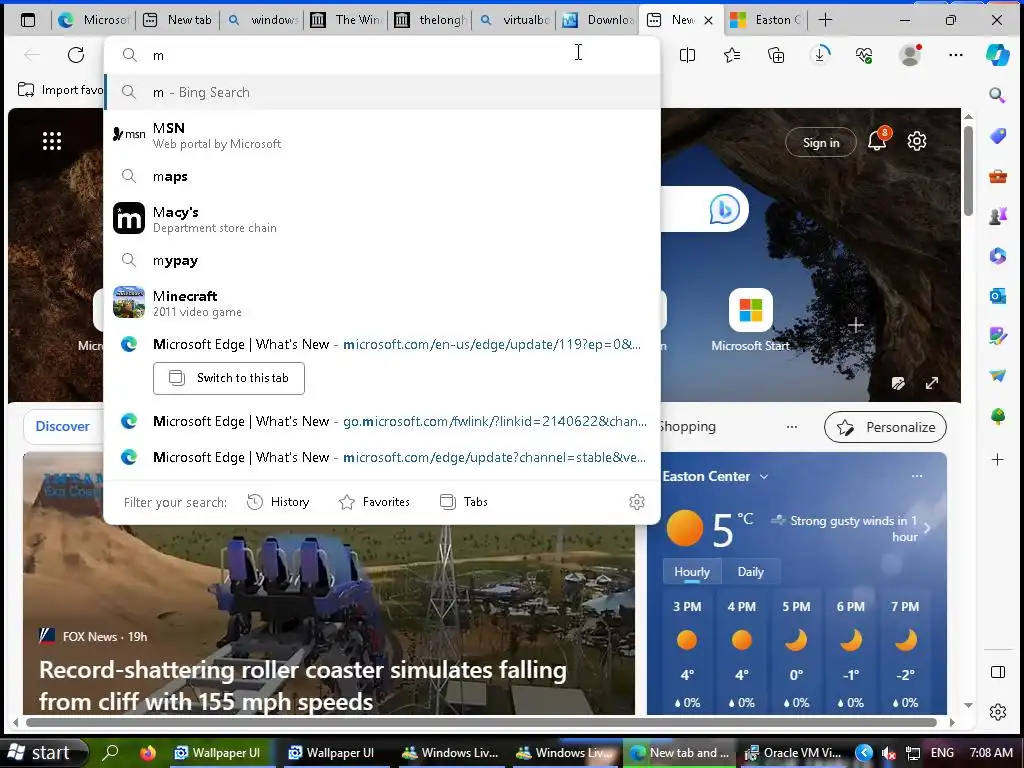This screenshot has width=1024, height=768.
Task: Expand the background image fullscreen arrow
Action: [932, 383]
